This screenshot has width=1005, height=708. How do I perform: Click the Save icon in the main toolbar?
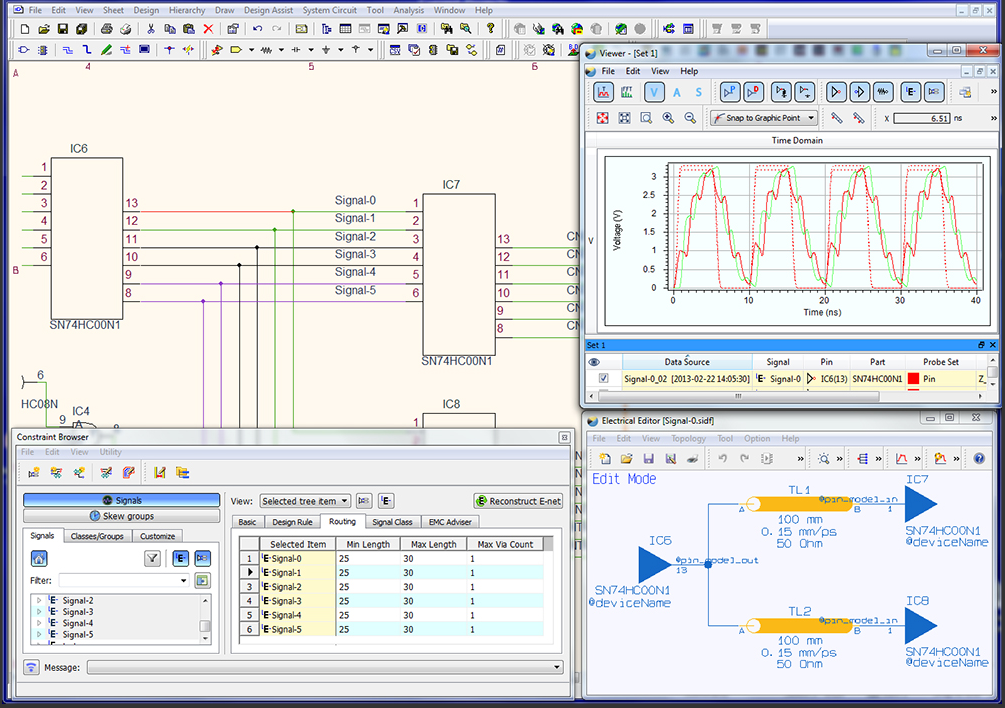coord(63,29)
